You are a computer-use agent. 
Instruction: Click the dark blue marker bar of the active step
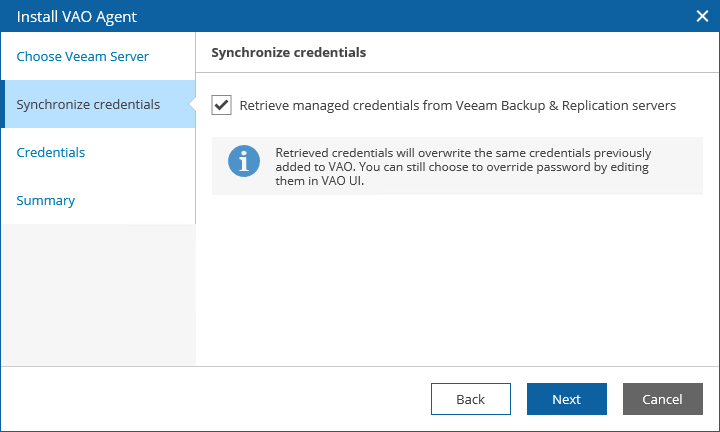(2, 104)
